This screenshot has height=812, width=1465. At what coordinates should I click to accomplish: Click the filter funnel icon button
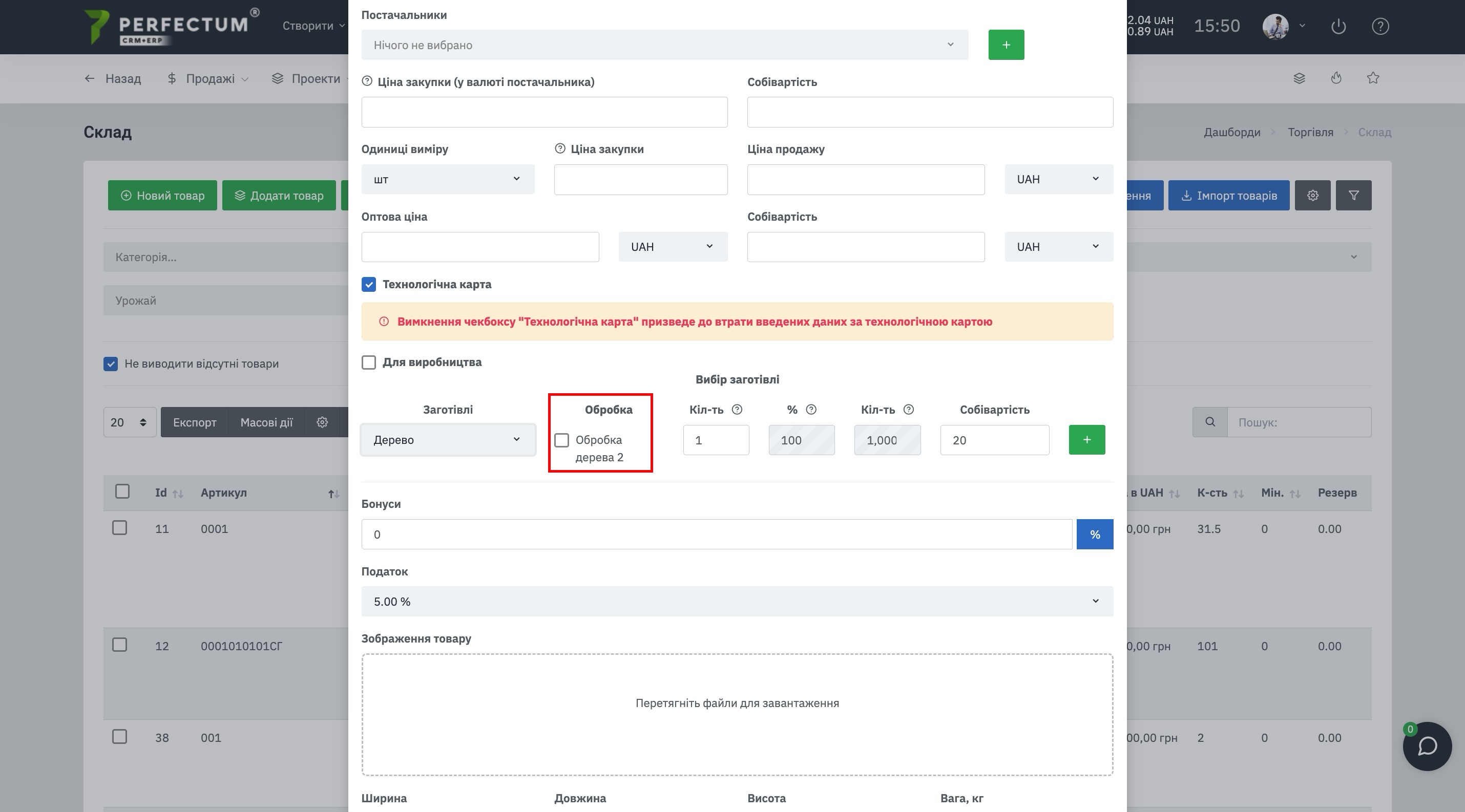click(x=1353, y=196)
